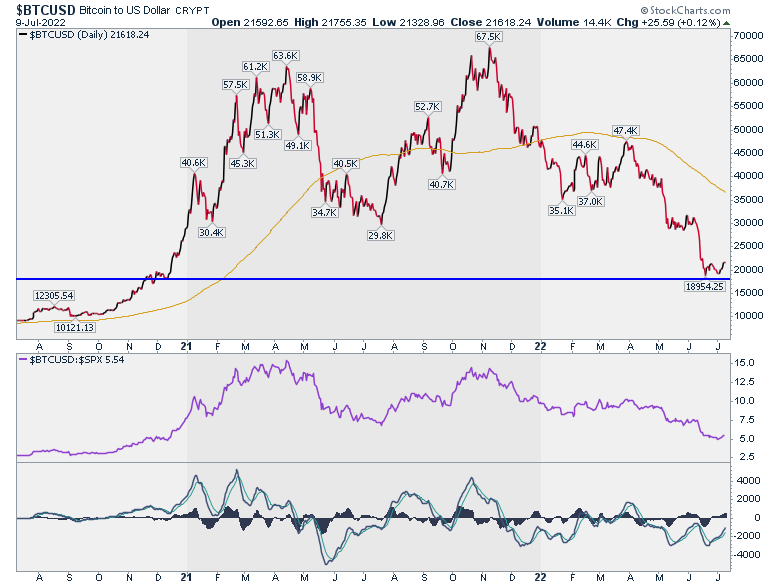This screenshot has width=780, height=586.
Task: Click the '21' year label under the price chart
Action: (186, 346)
